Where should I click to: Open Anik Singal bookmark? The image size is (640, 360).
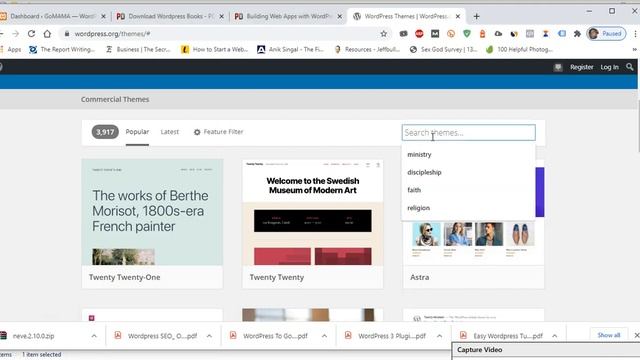pos(290,49)
